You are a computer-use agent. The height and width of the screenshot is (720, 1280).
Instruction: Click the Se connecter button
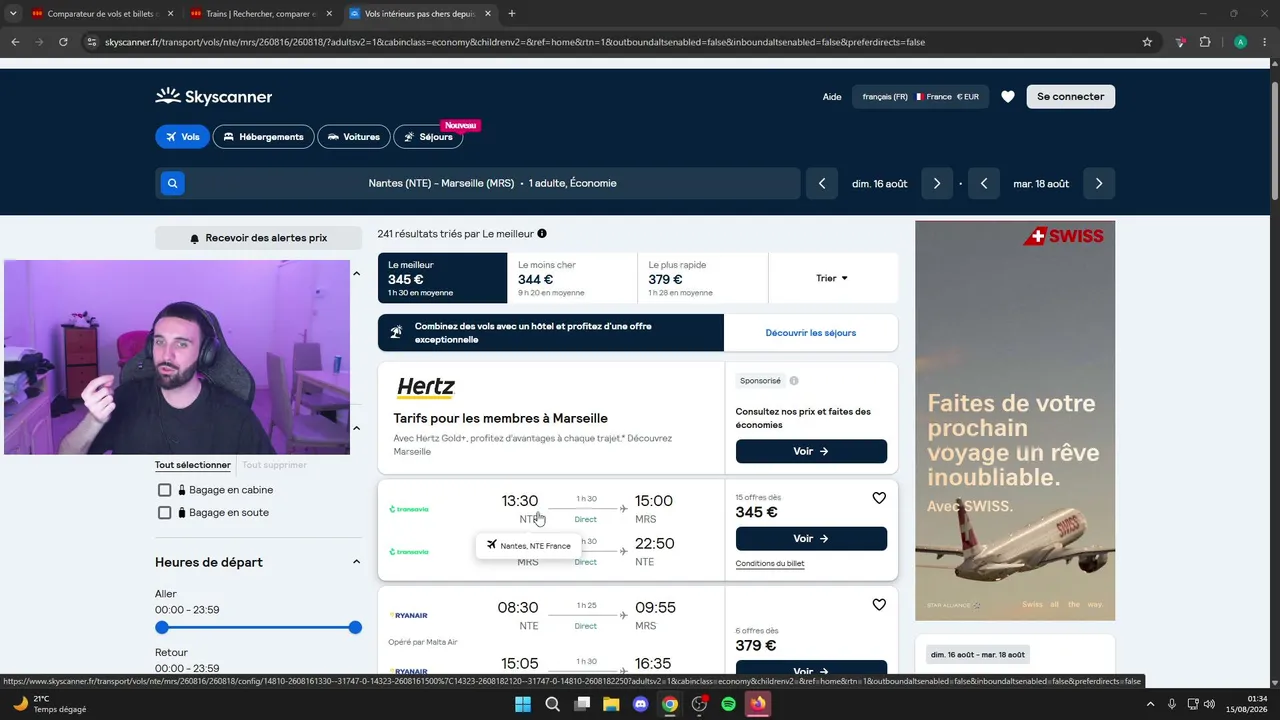(1070, 97)
